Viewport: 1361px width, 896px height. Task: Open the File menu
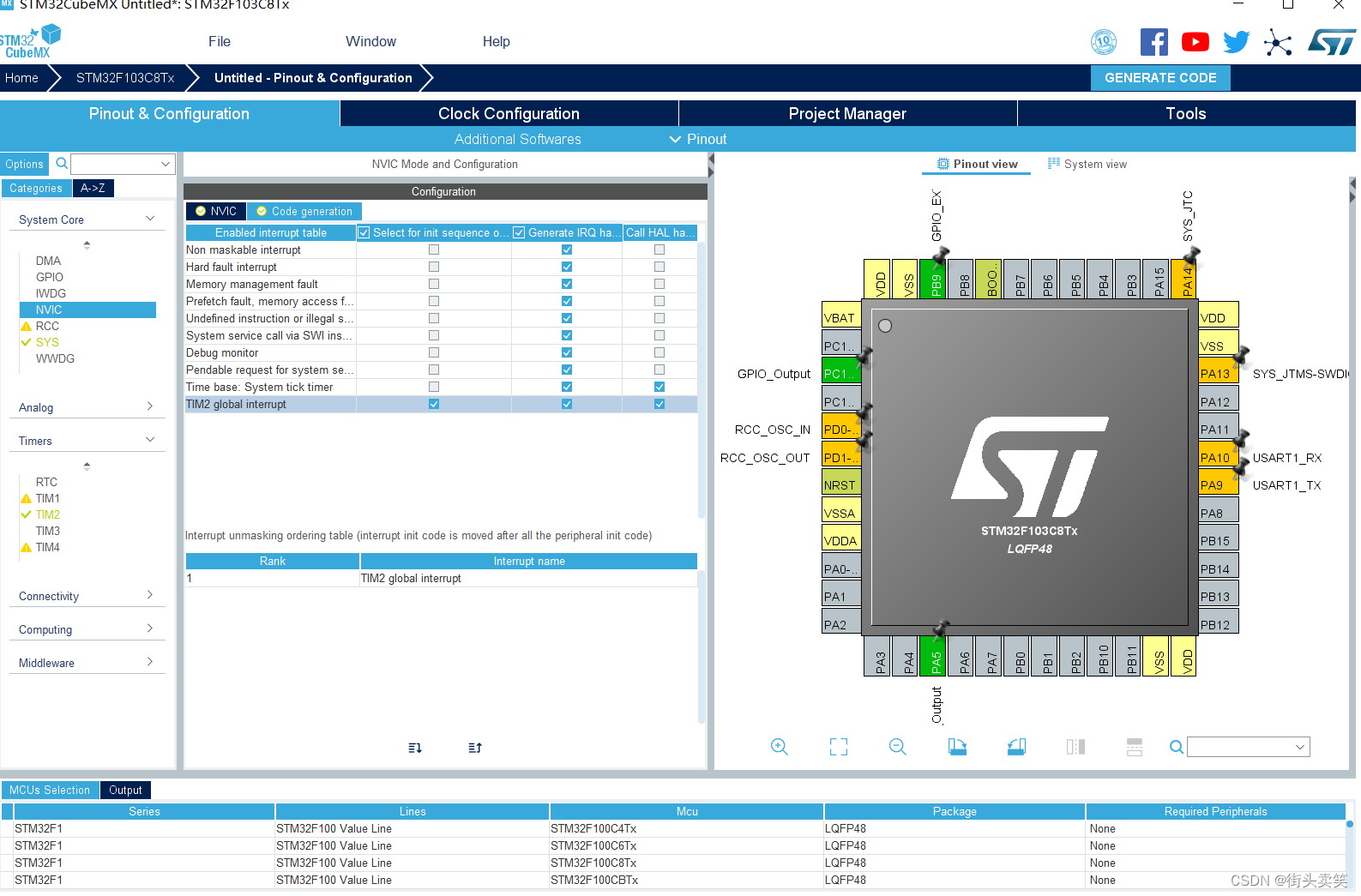(220, 41)
